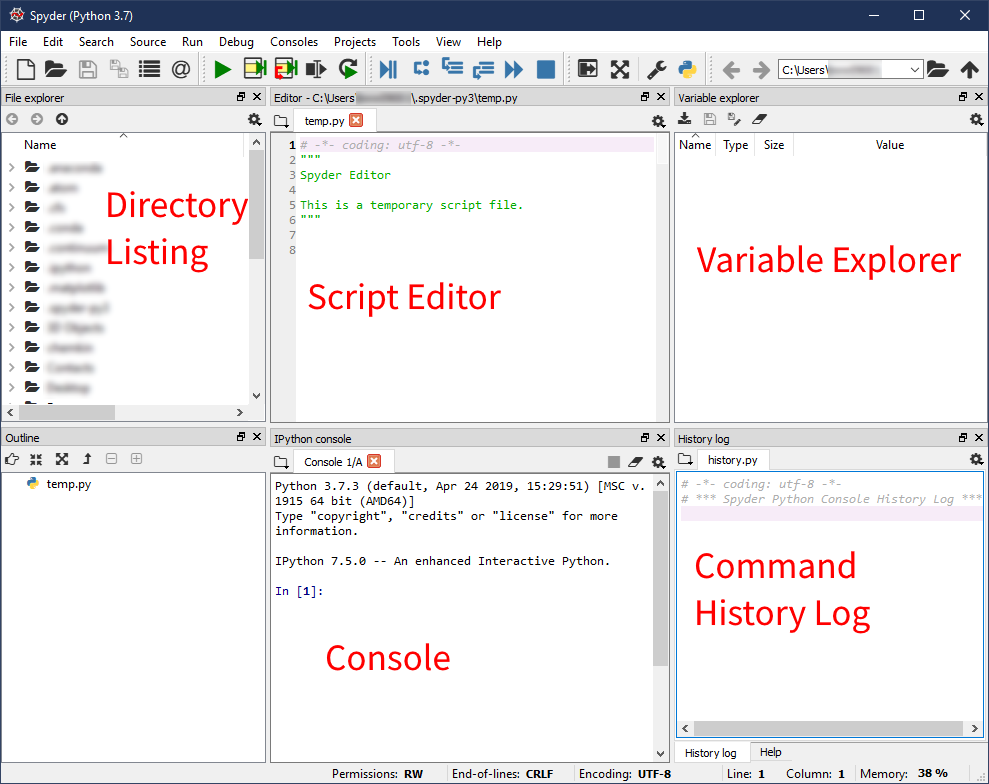
Task: Toggle fullscreen mode icon
Action: 619,69
